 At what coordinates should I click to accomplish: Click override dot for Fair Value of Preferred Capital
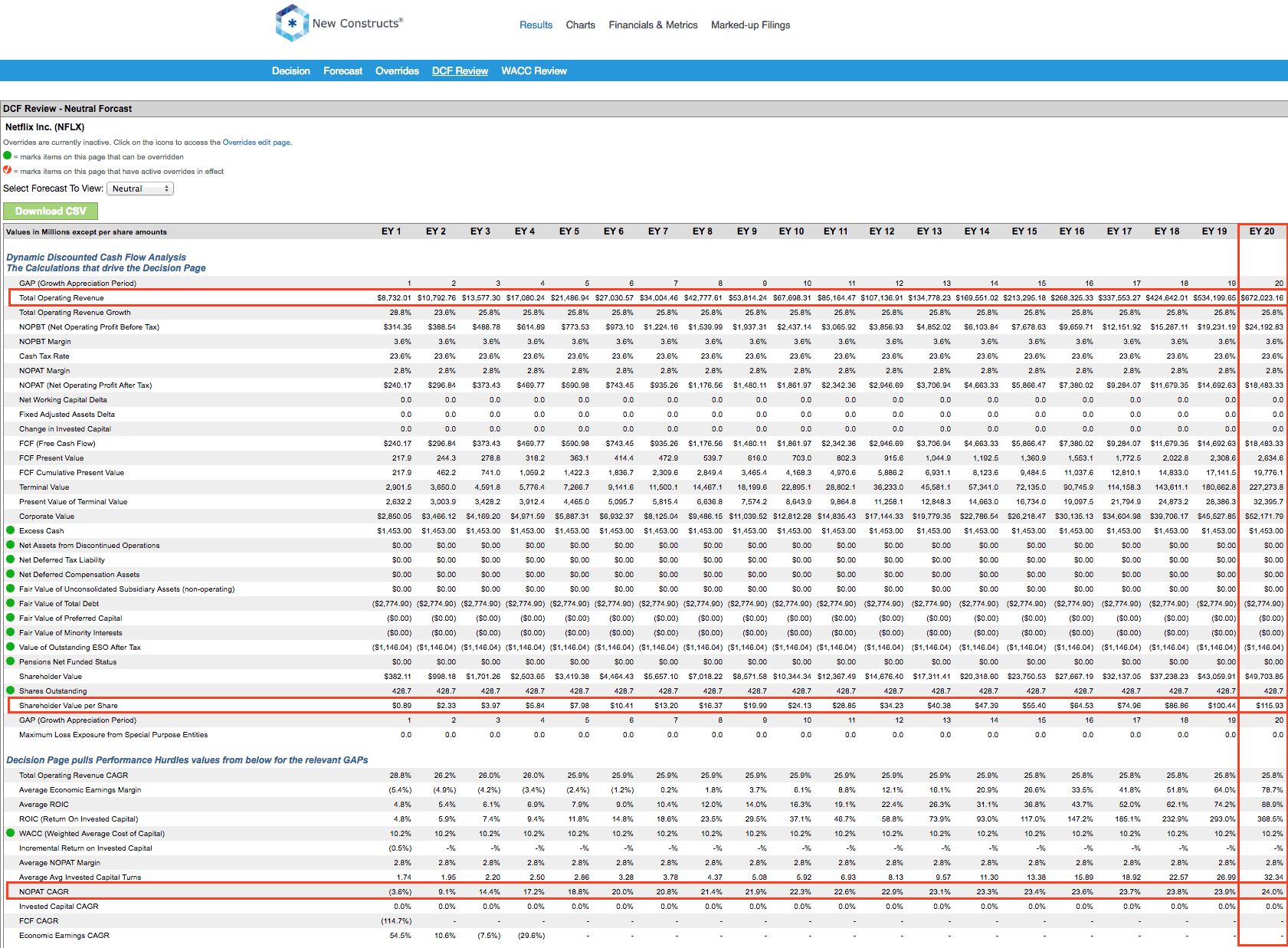(11, 618)
